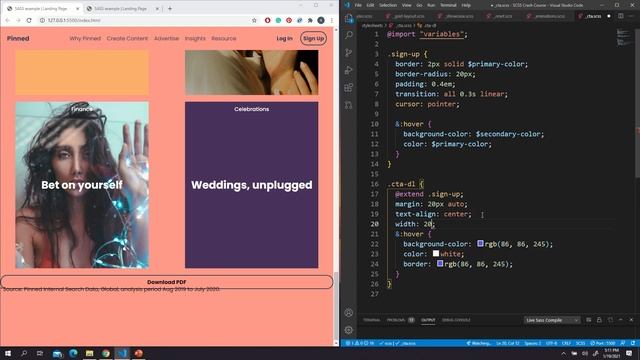Open Run and Debug view
Screen dimensions: 640x360
pyautogui.click(x=349, y=70)
